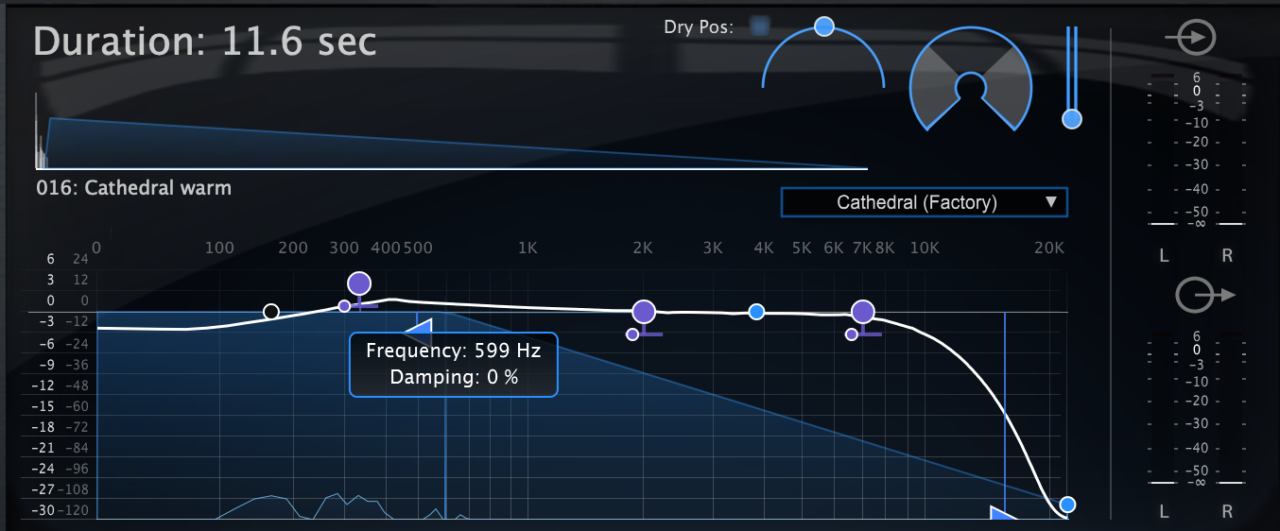
Task: Click the output level circle-with-arrow icon
Action: pos(1205,296)
